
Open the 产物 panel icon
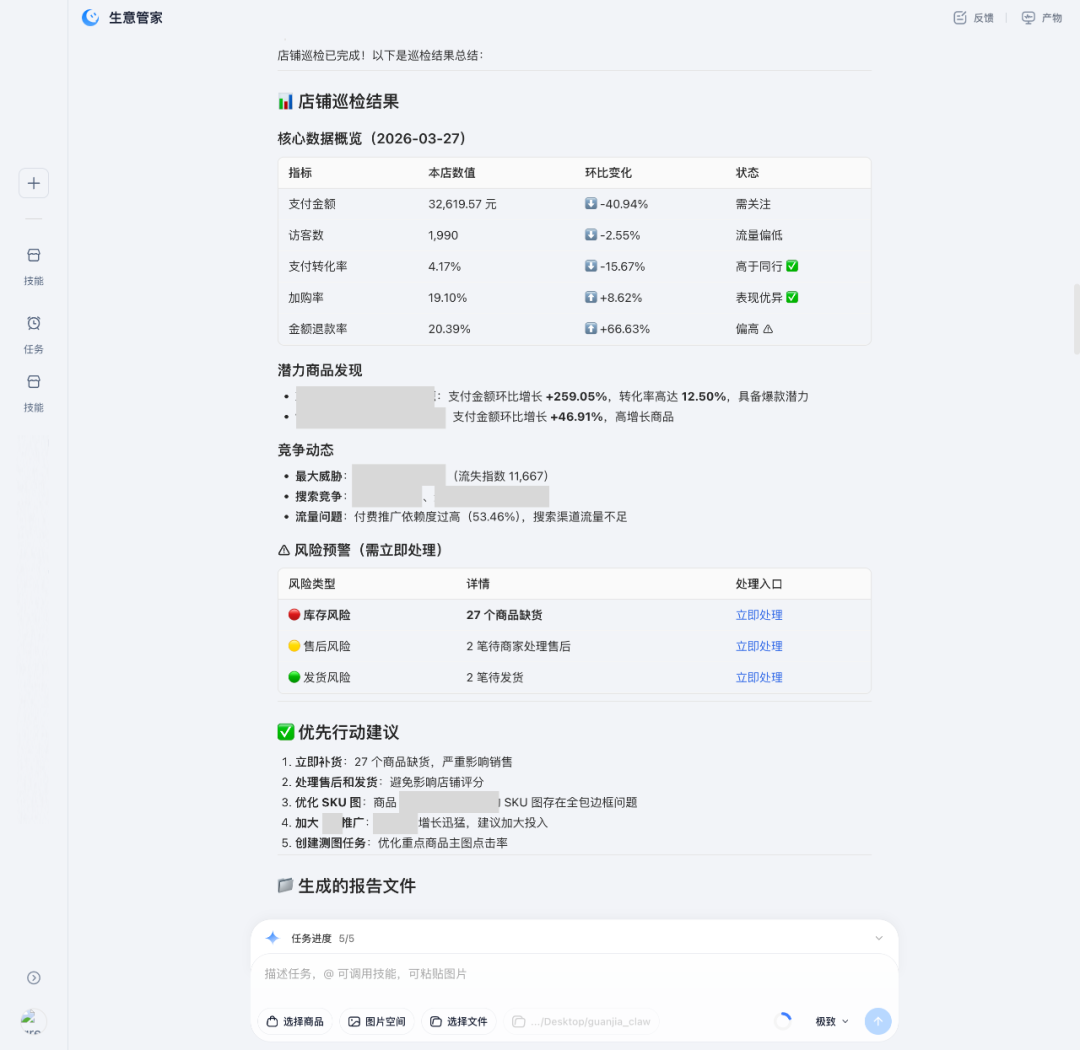point(1029,17)
